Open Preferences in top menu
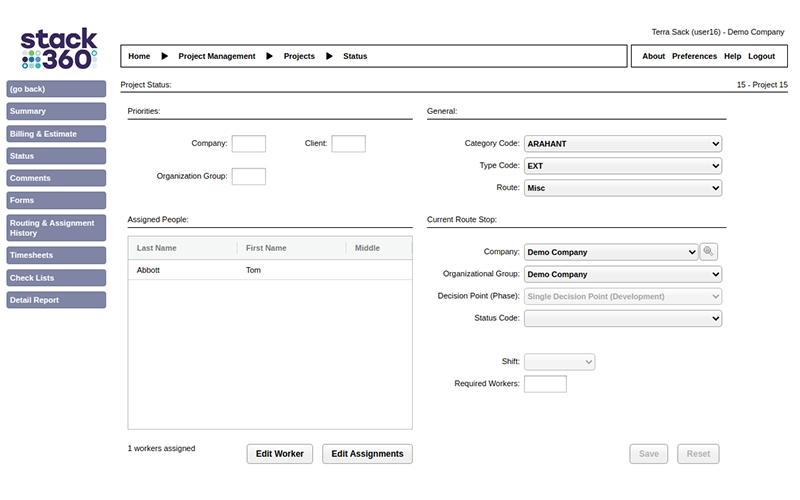Viewport: 800px width, 500px height. tap(694, 56)
